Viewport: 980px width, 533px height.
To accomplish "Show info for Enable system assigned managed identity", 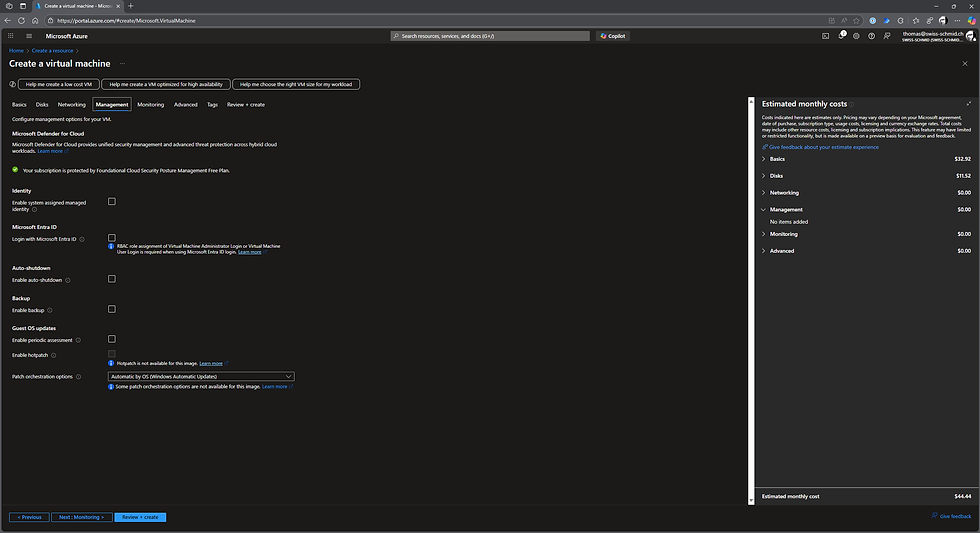I will [x=34, y=209].
